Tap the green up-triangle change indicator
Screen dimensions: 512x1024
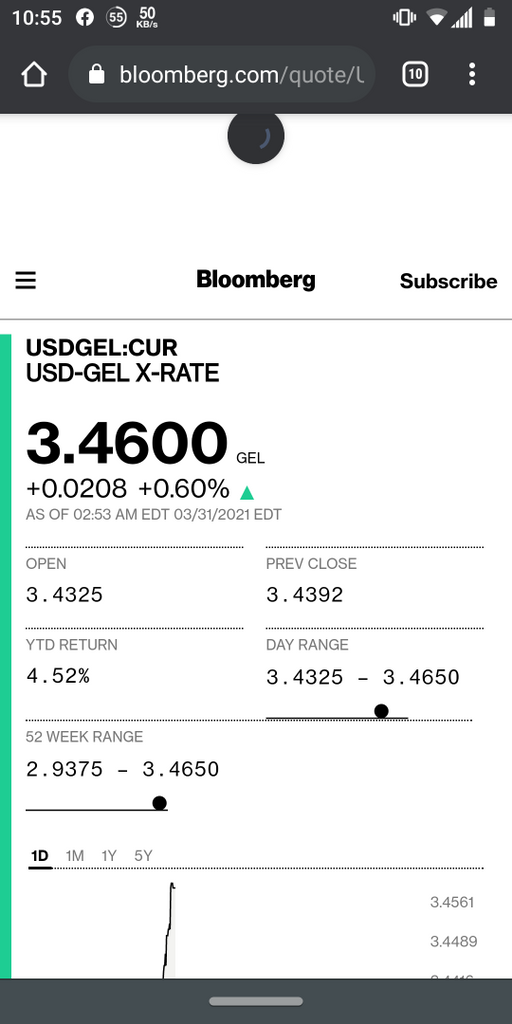[x=247, y=492]
